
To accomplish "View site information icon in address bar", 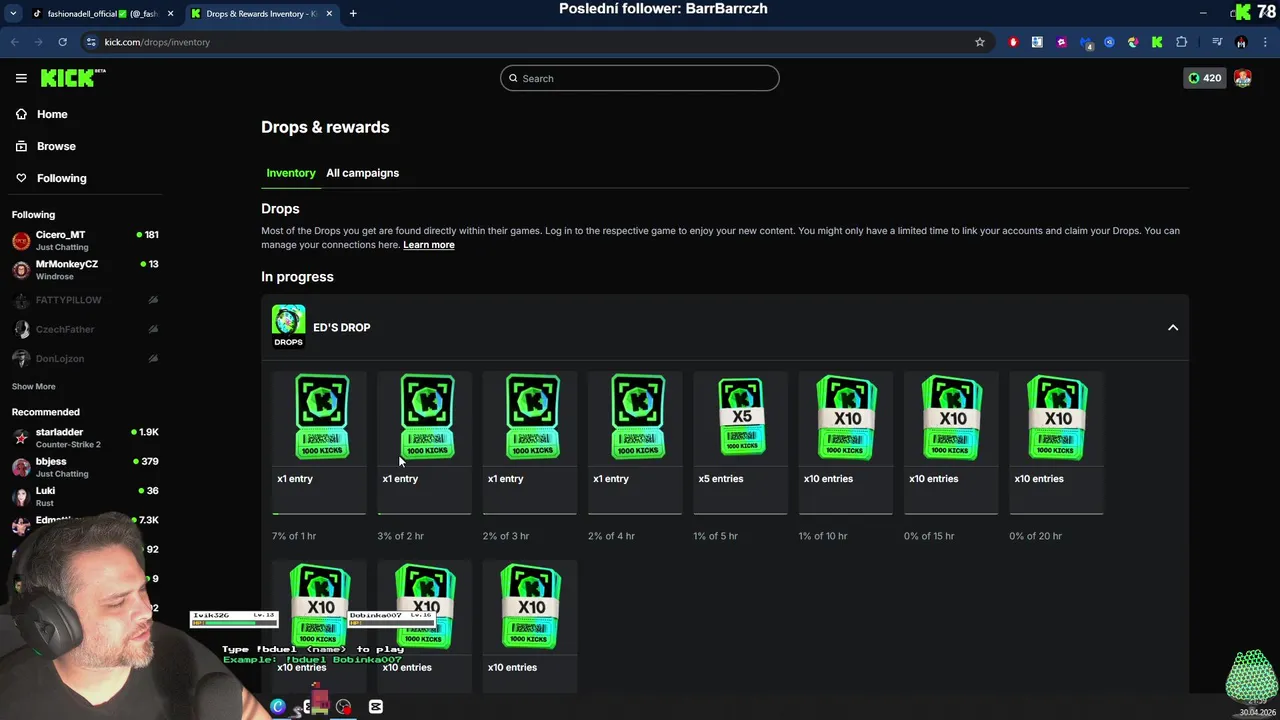I will tap(91, 42).
